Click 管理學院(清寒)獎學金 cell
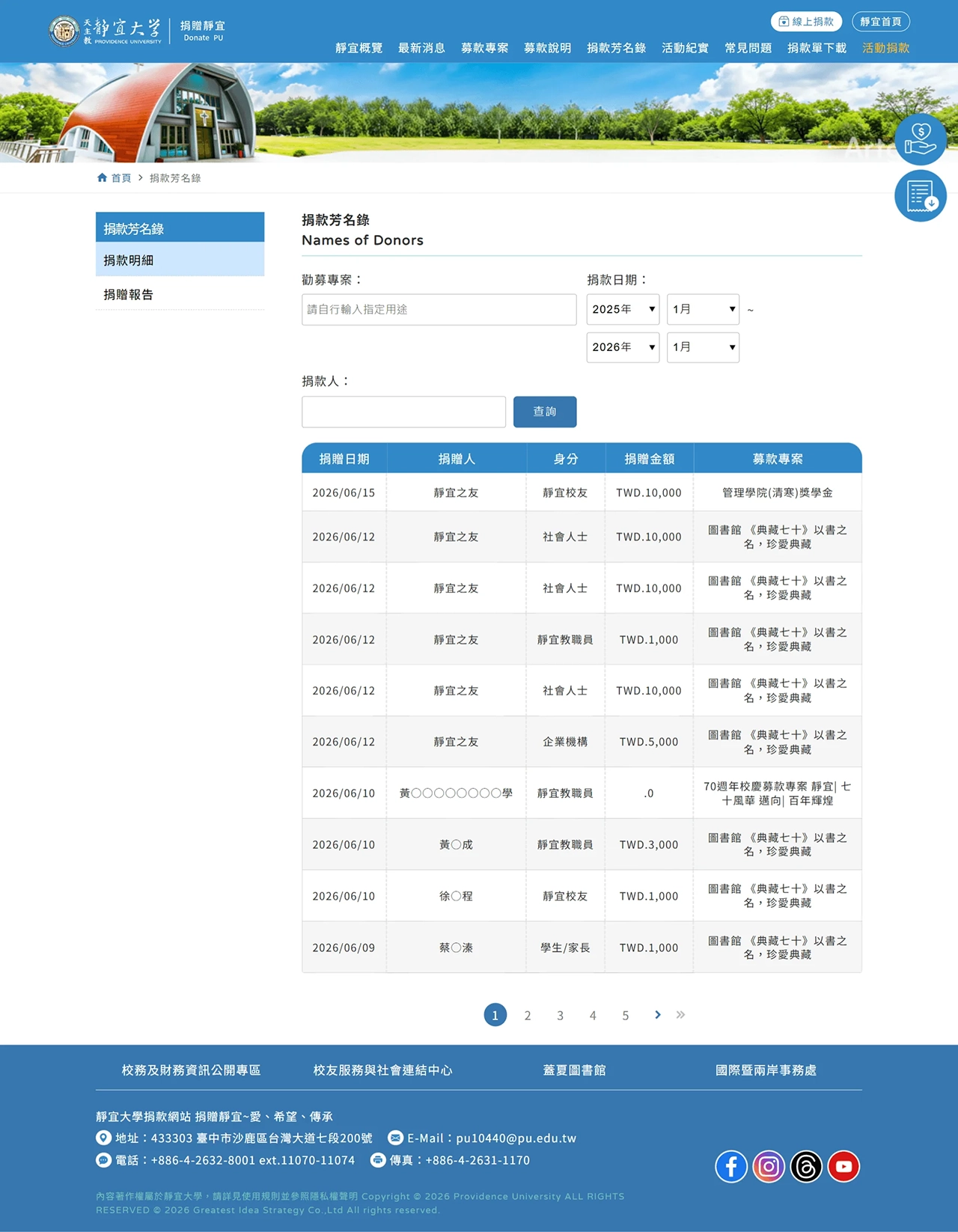This screenshot has height=1232, width=958. point(778,493)
